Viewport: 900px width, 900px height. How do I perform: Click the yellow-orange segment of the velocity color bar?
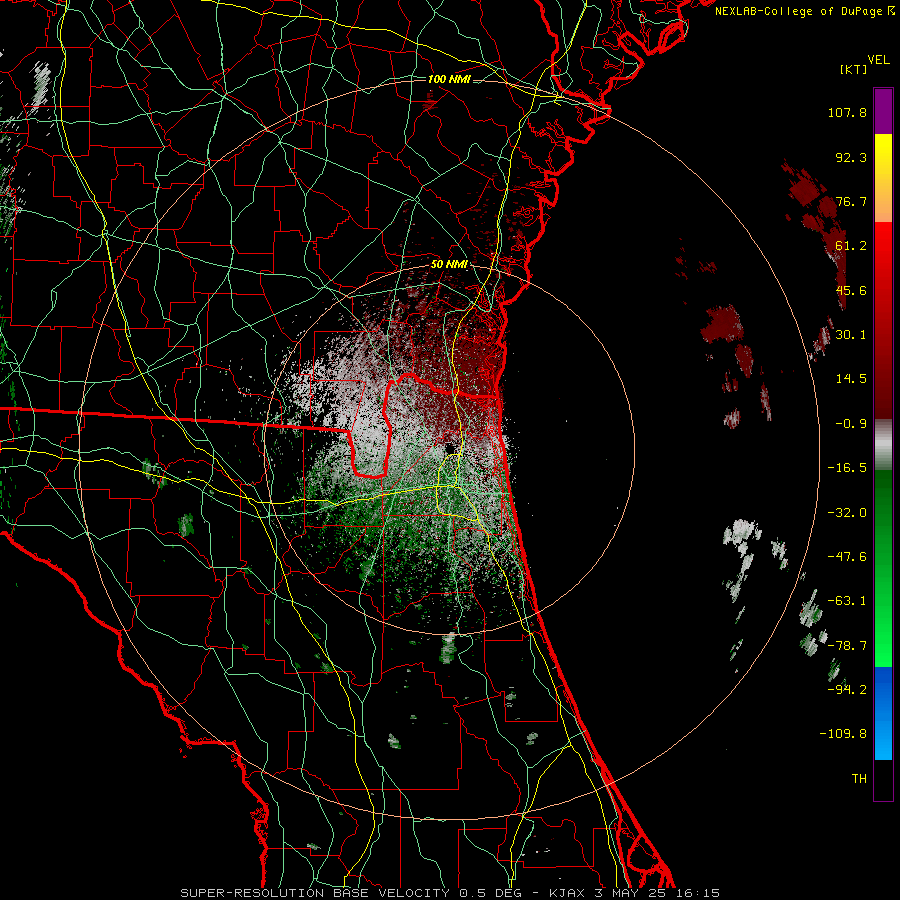click(x=883, y=178)
